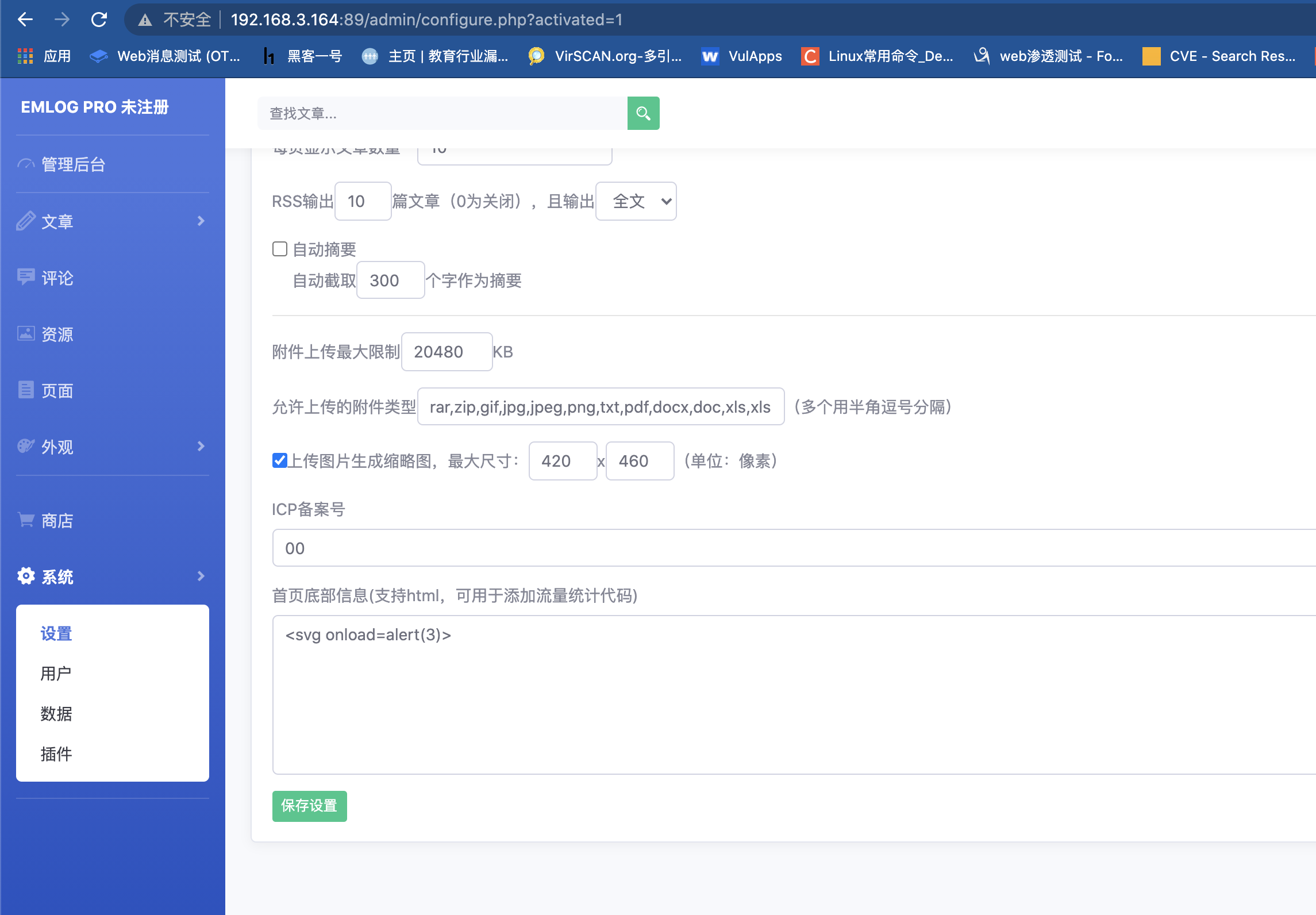Open the 用户 submenu item
1316x915 pixels.
click(56, 674)
